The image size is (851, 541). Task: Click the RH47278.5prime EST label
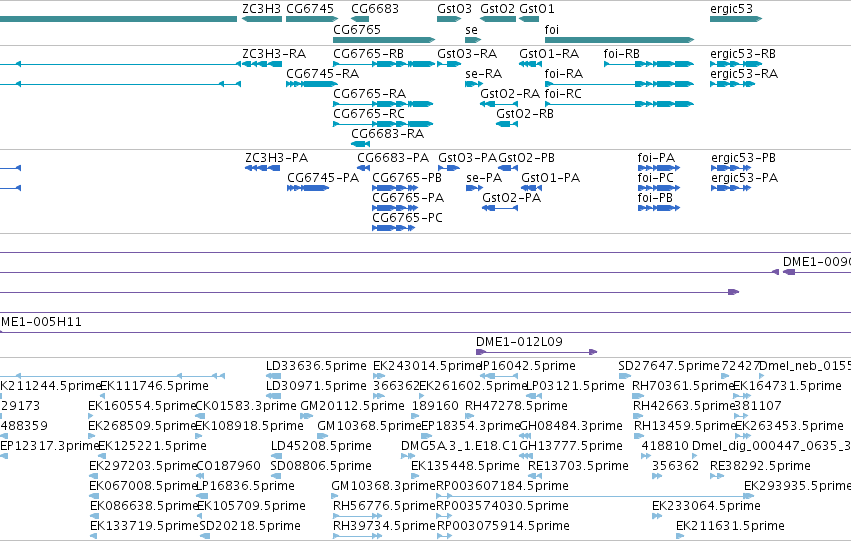click(517, 406)
